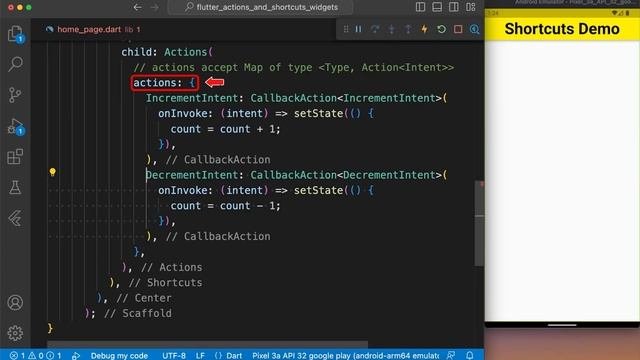Click Step Over in debug toolbar
The image size is (640, 360).
[375, 29]
